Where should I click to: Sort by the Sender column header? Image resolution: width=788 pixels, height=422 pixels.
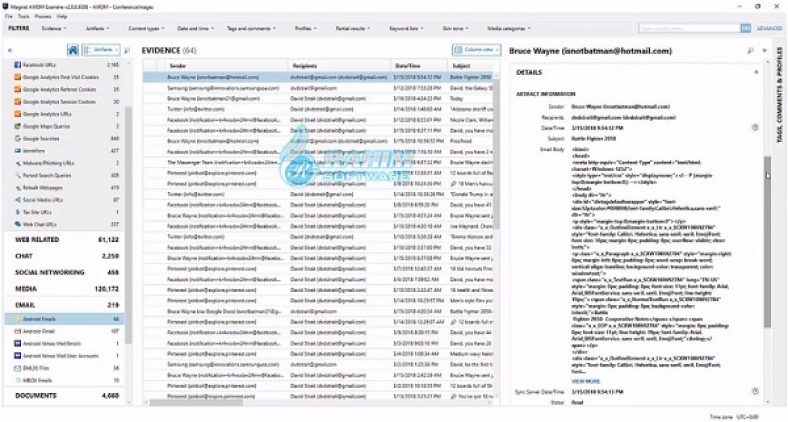(227, 66)
